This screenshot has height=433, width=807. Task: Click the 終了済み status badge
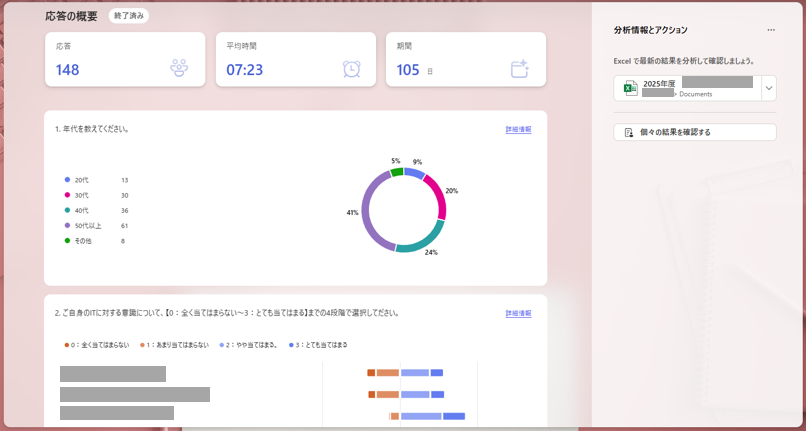[129, 16]
